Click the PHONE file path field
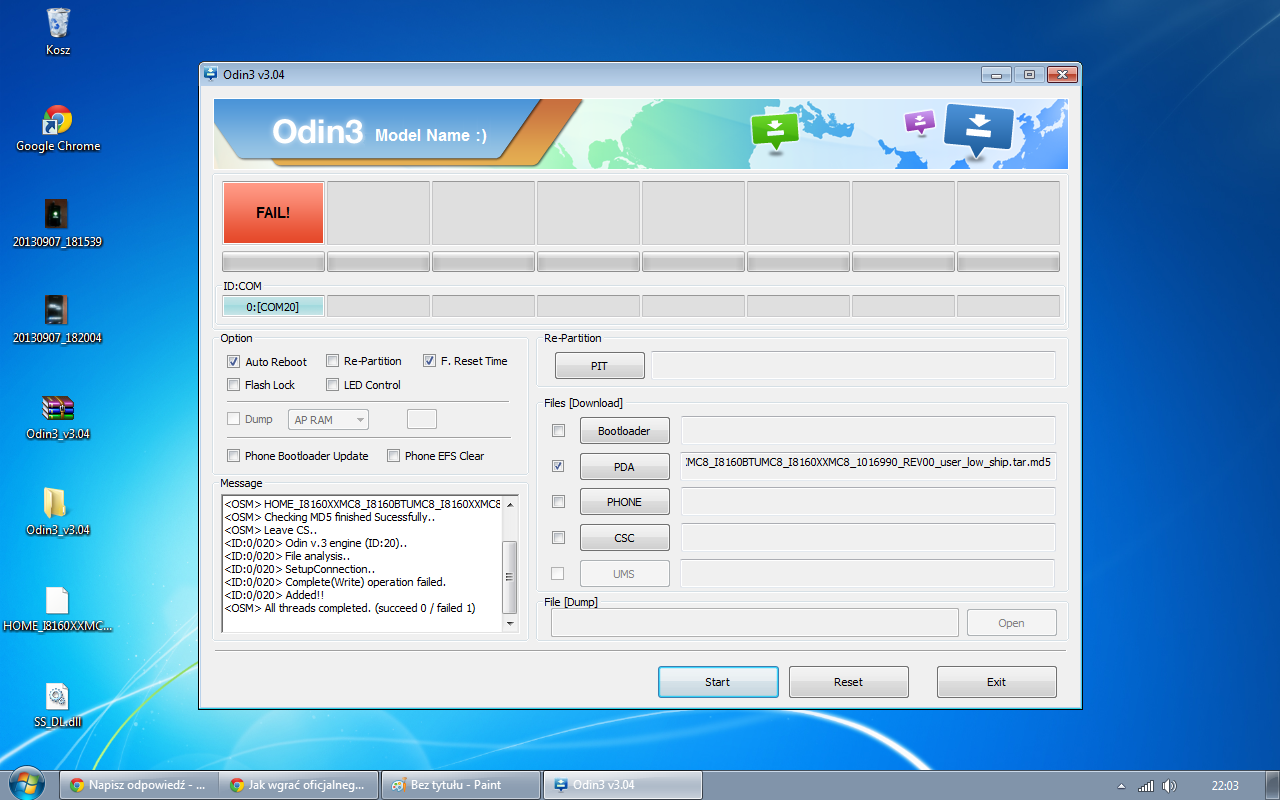 tap(868, 501)
